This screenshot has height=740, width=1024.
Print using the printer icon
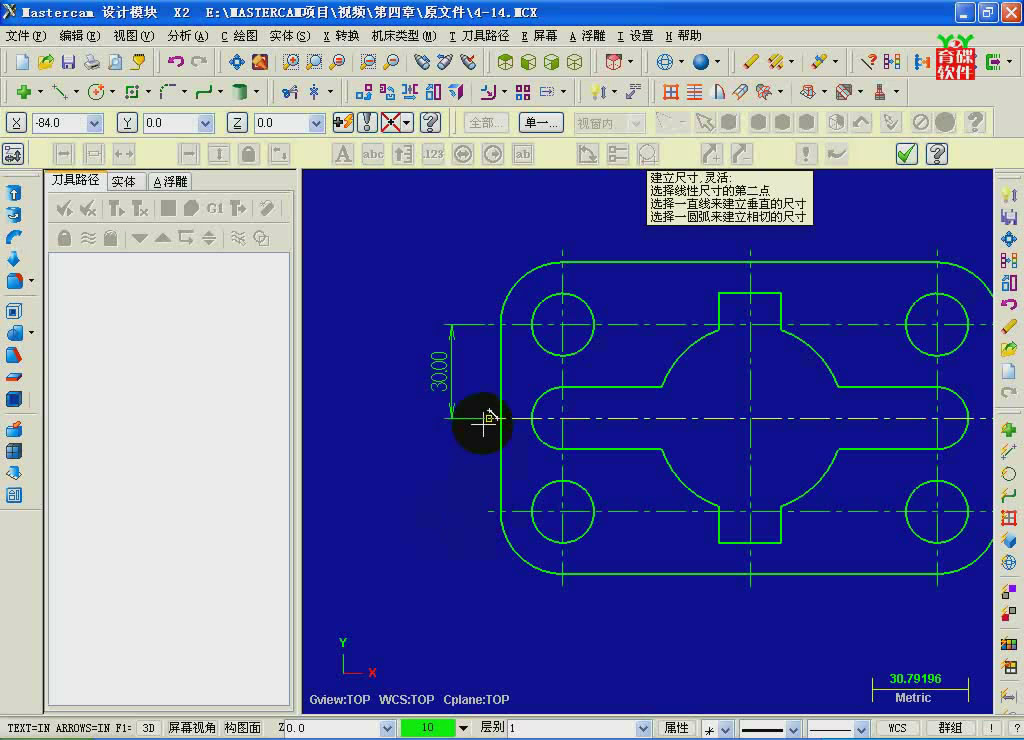point(92,62)
